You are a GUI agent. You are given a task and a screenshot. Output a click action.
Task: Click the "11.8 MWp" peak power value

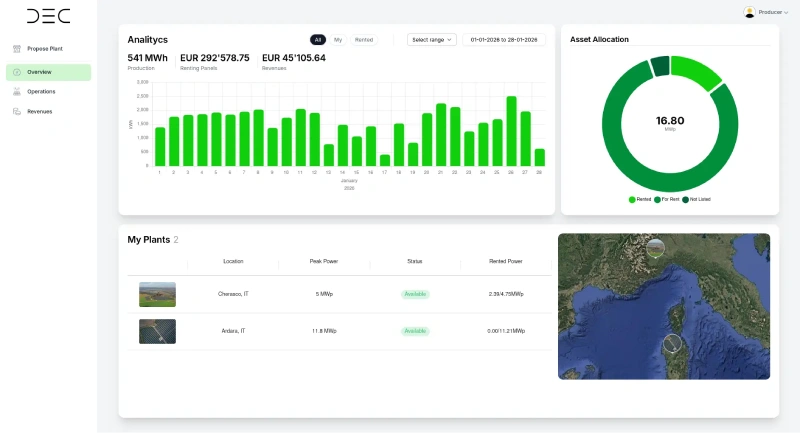click(x=324, y=331)
